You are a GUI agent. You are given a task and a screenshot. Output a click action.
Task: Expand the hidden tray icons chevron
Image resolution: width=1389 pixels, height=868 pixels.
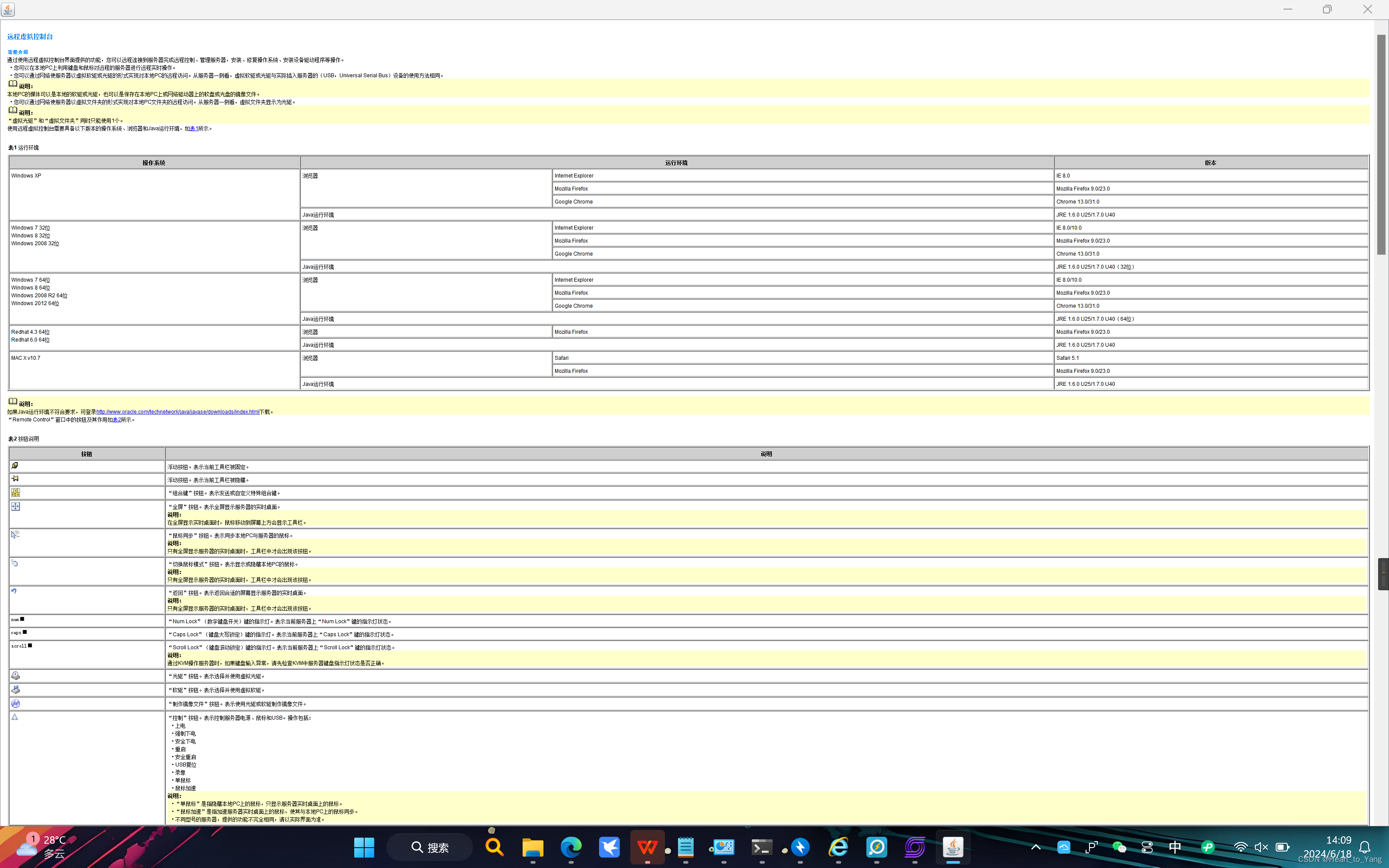1035,847
